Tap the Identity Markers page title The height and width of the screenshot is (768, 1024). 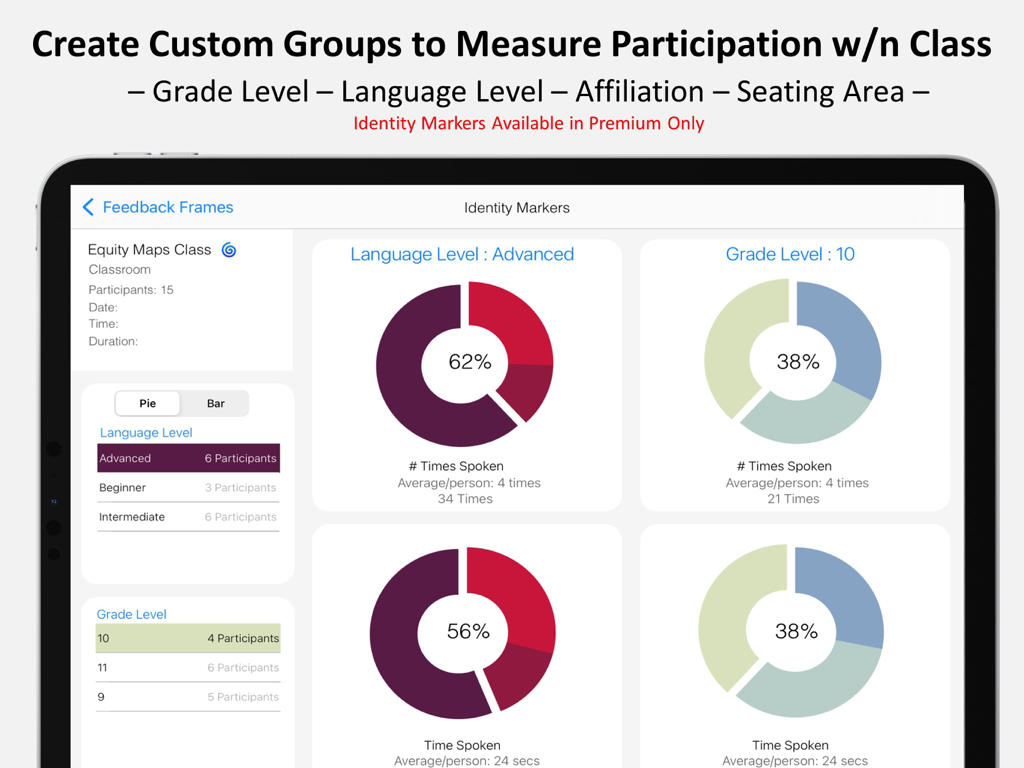[x=517, y=208]
